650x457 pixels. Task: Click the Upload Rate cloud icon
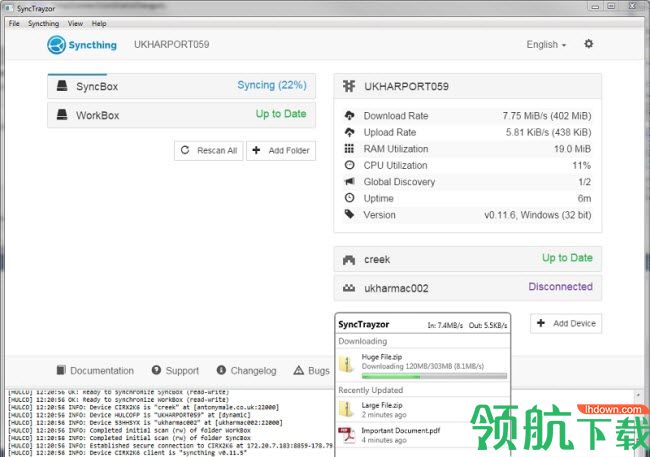click(349, 132)
